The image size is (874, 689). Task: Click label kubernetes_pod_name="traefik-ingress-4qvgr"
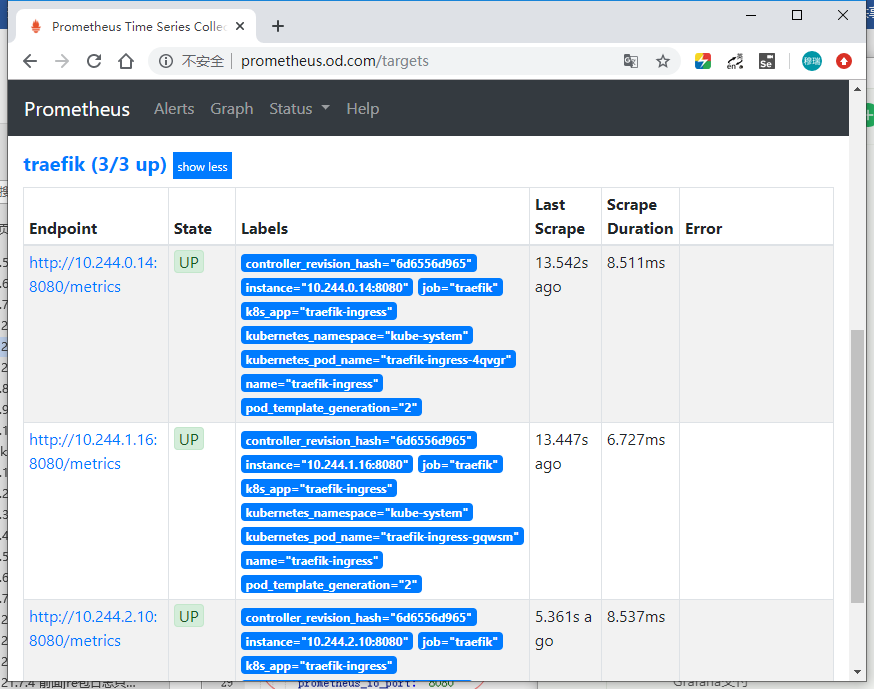point(378,360)
